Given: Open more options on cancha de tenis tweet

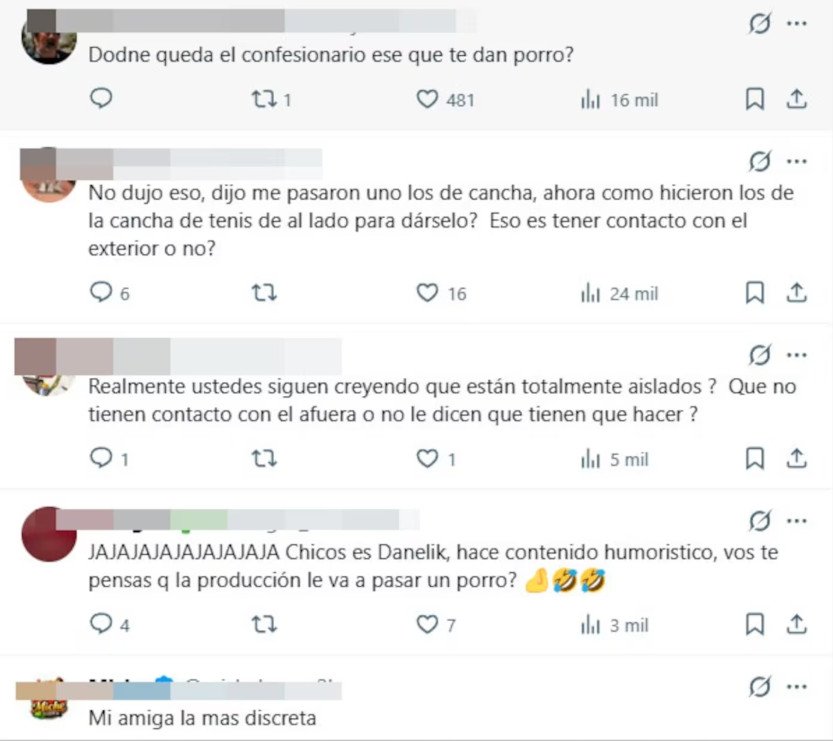Looking at the screenshot, I should click(x=796, y=161).
